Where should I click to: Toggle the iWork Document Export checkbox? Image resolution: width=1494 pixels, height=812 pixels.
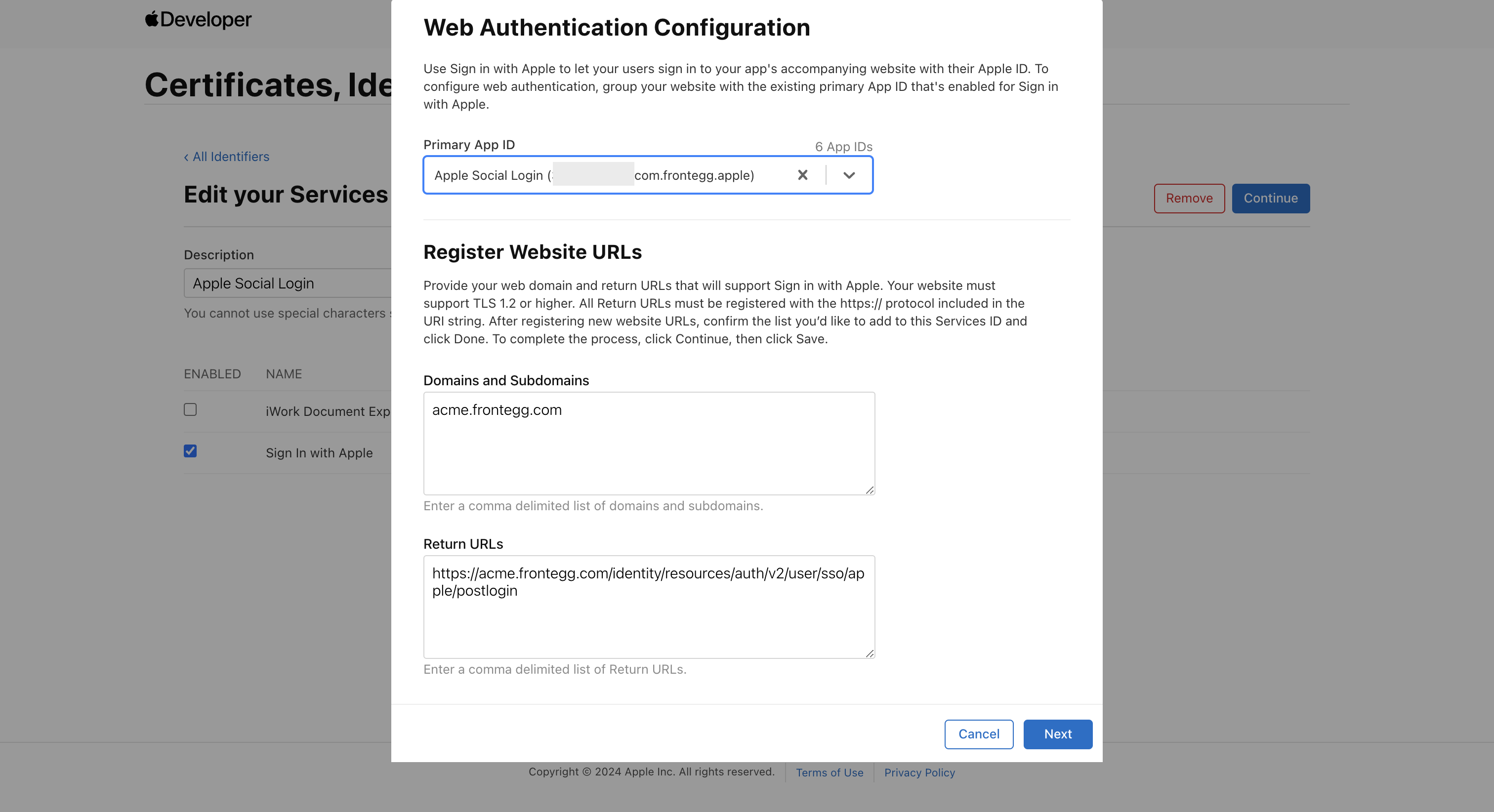click(190, 409)
